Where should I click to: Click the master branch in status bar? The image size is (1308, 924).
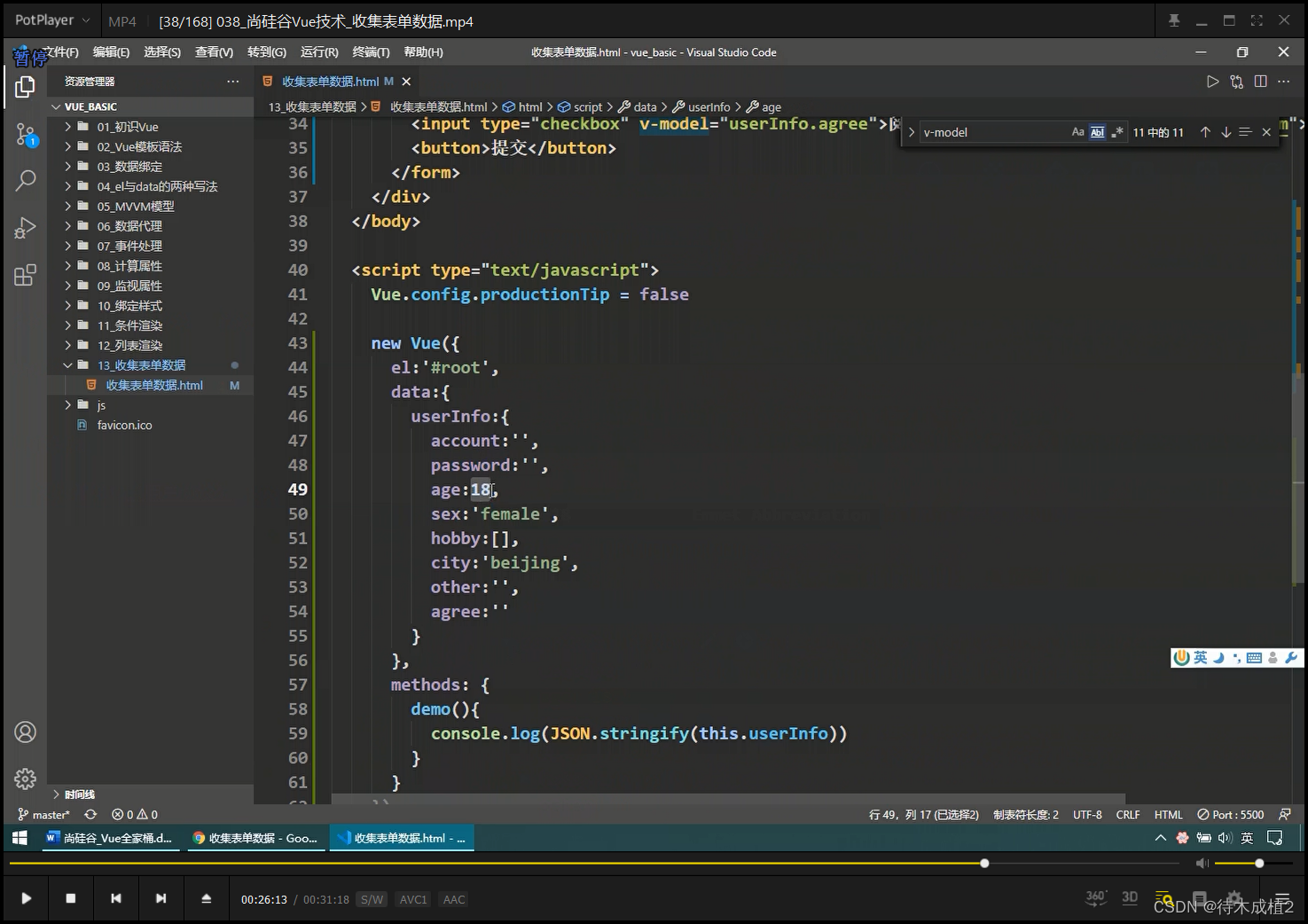click(43, 814)
